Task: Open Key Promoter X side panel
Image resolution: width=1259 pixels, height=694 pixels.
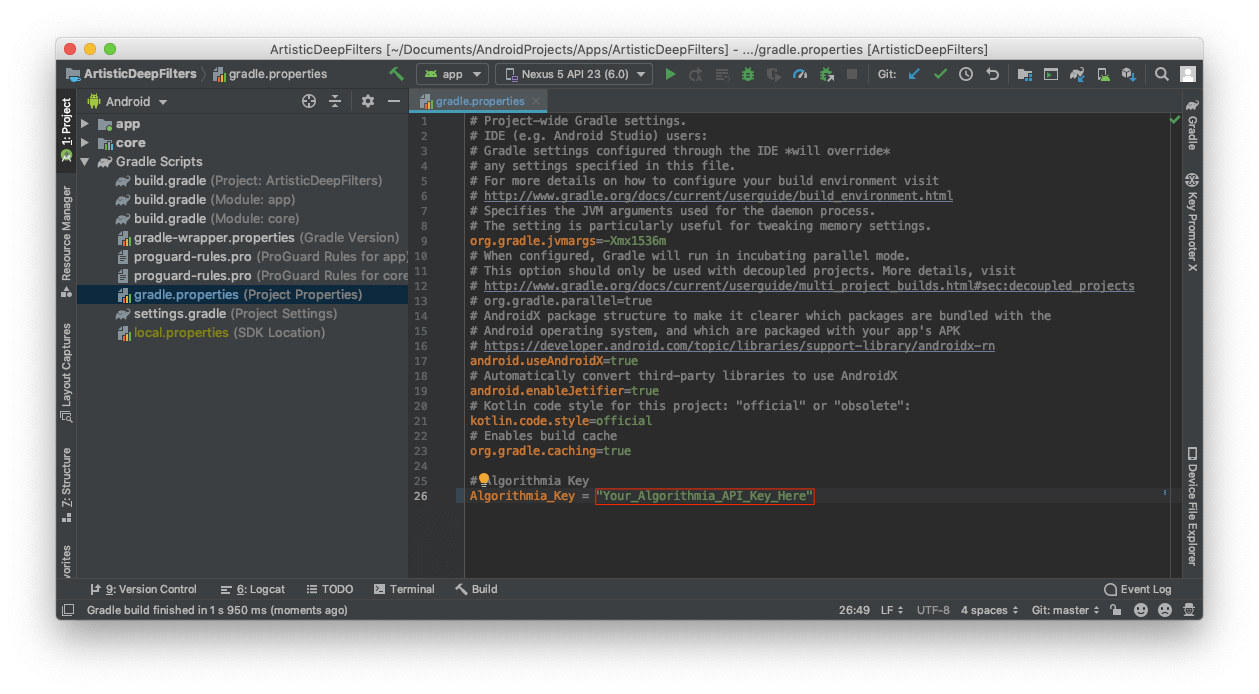Action: point(1192,222)
